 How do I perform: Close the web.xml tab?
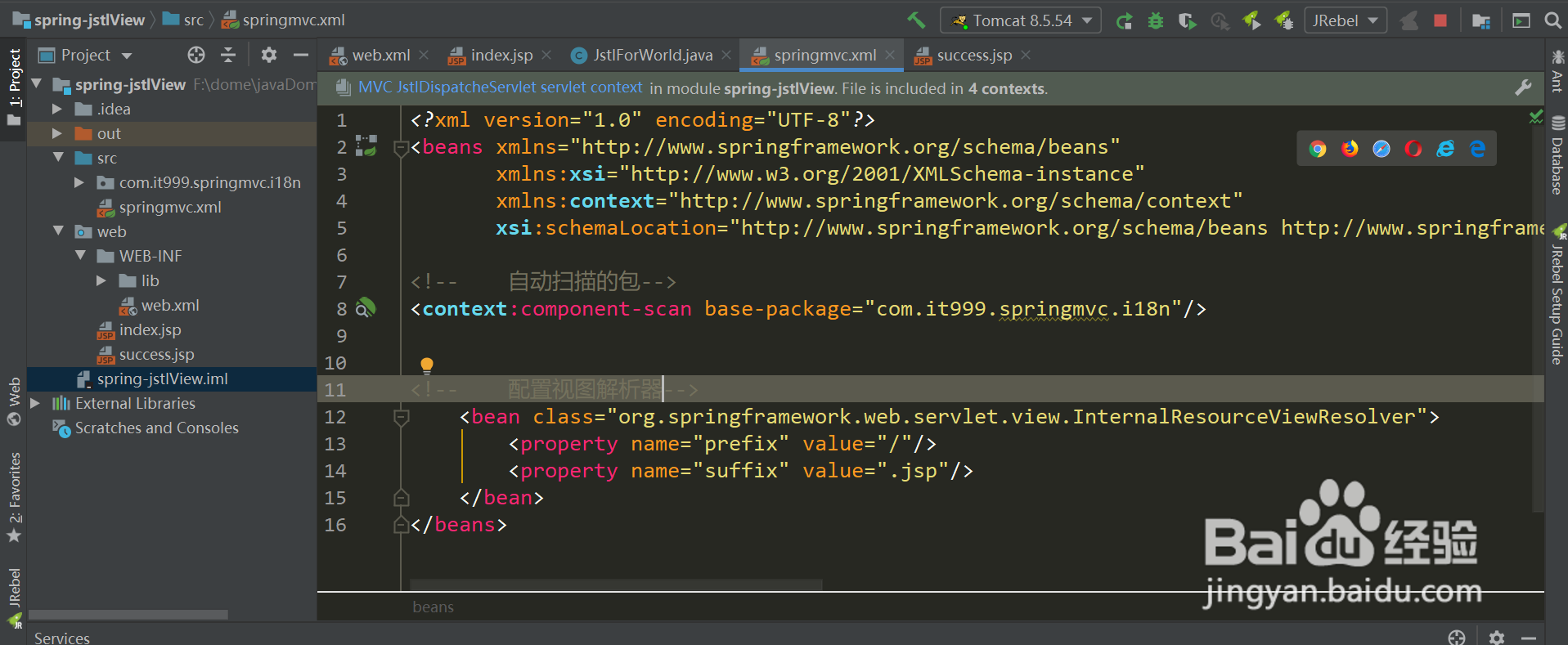point(424,55)
